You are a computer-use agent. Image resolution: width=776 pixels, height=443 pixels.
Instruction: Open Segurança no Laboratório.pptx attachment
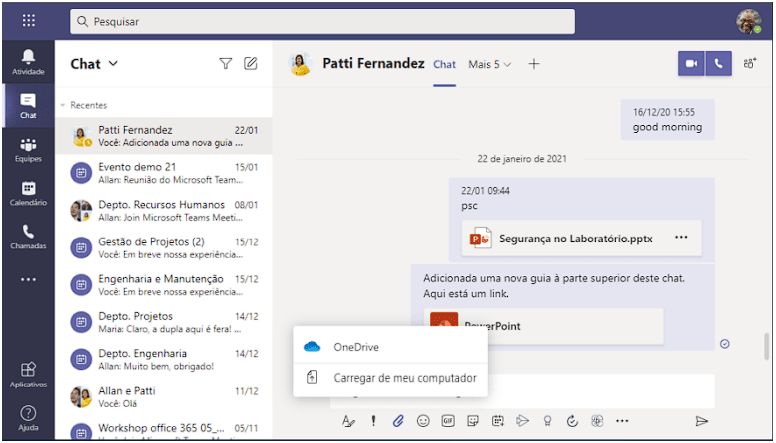[582, 238]
